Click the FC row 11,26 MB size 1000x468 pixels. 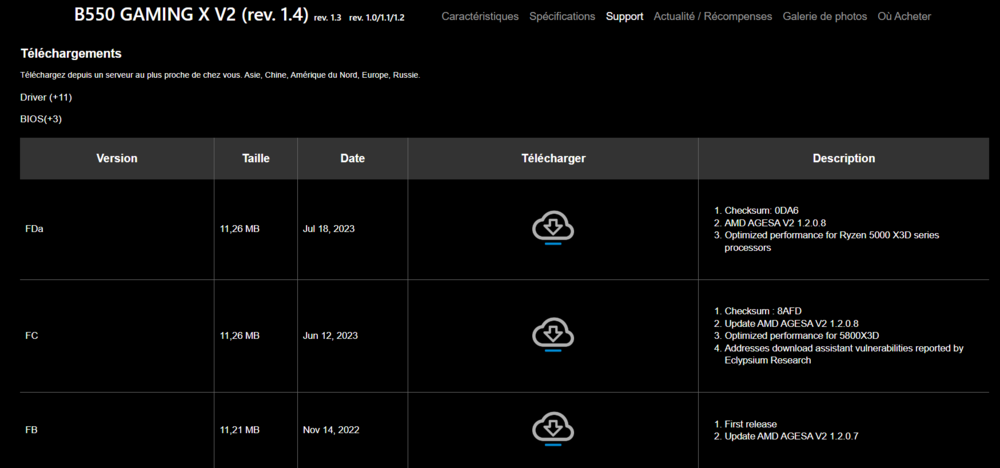point(240,335)
